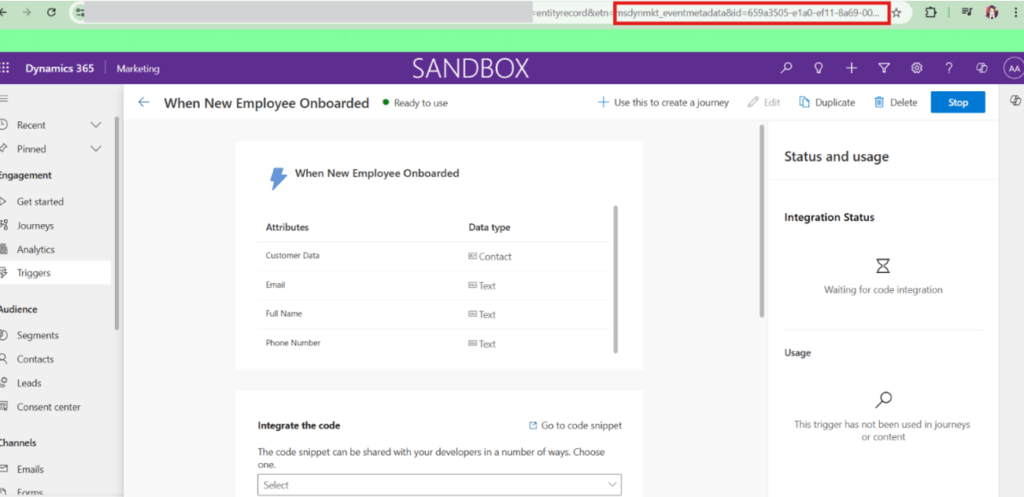Click the help question mark icon
Screen dimensions: 1024x497
pyautogui.click(x=949, y=68)
